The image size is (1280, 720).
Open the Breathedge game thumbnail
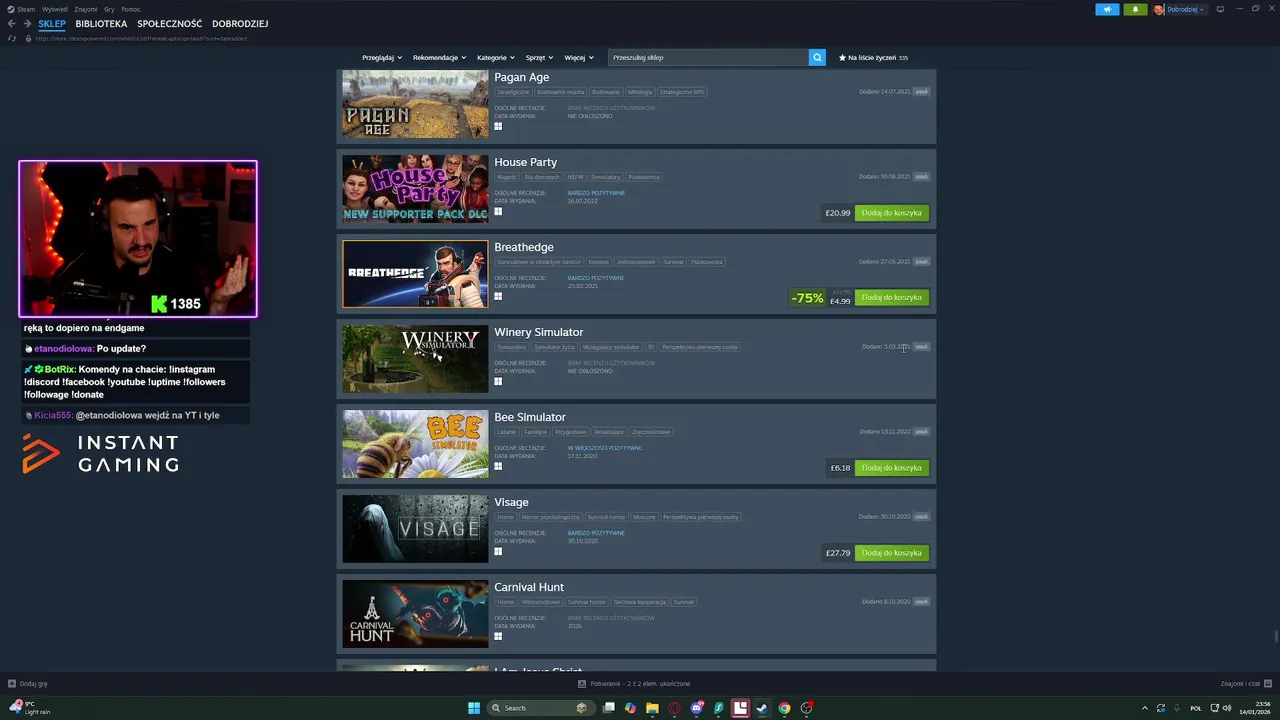415,274
